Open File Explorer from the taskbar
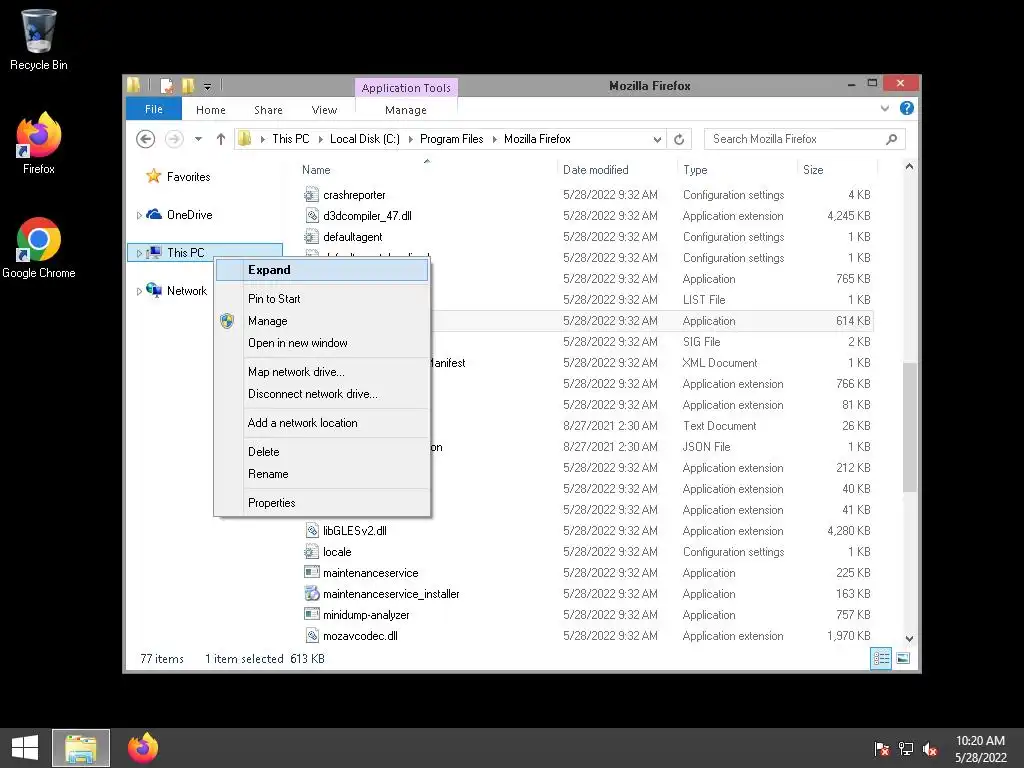Screen dimensions: 1024x768 tap(81, 748)
